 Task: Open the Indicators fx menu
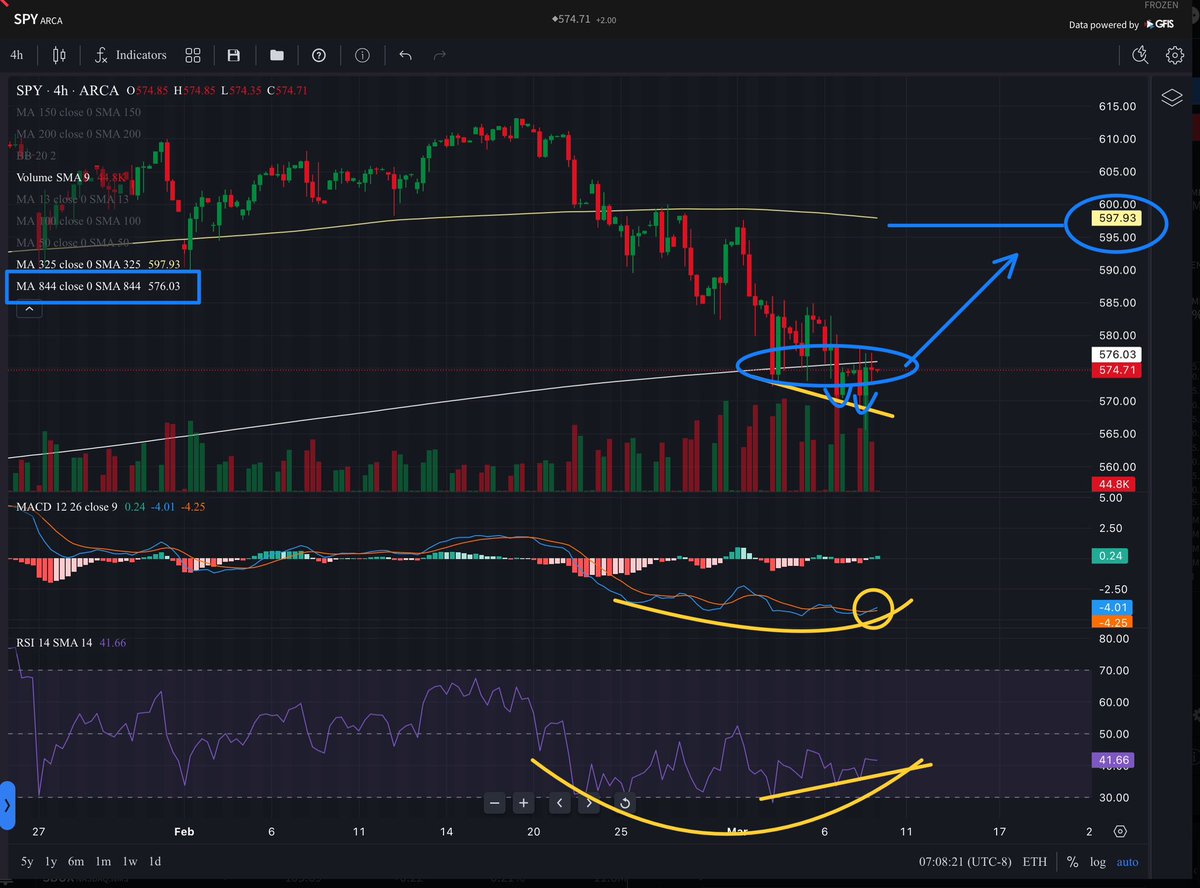[x=130, y=56]
